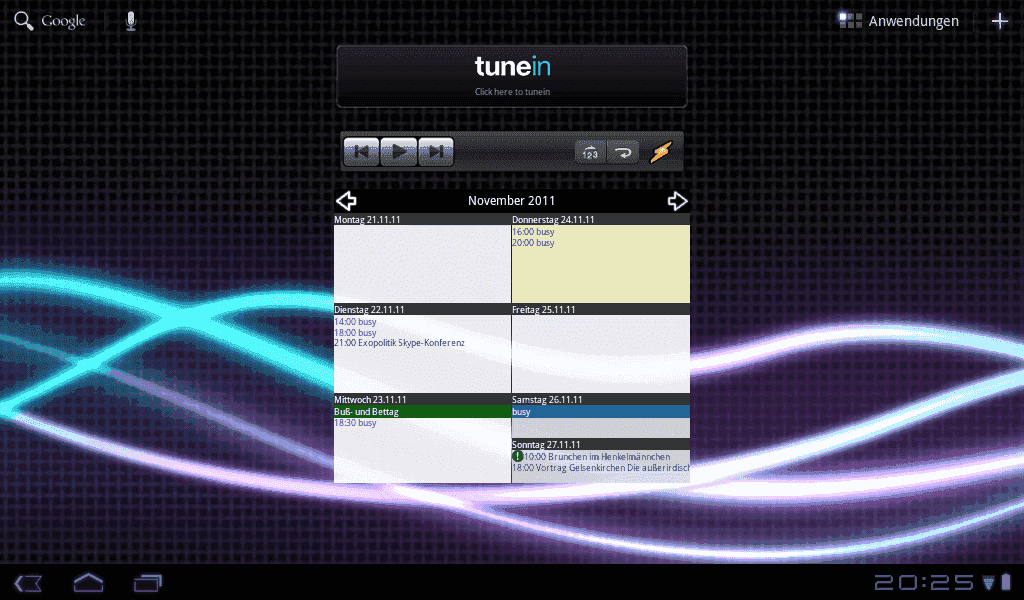Start voice search with the microphone
The width and height of the screenshot is (1024, 600).
click(131, 21)
